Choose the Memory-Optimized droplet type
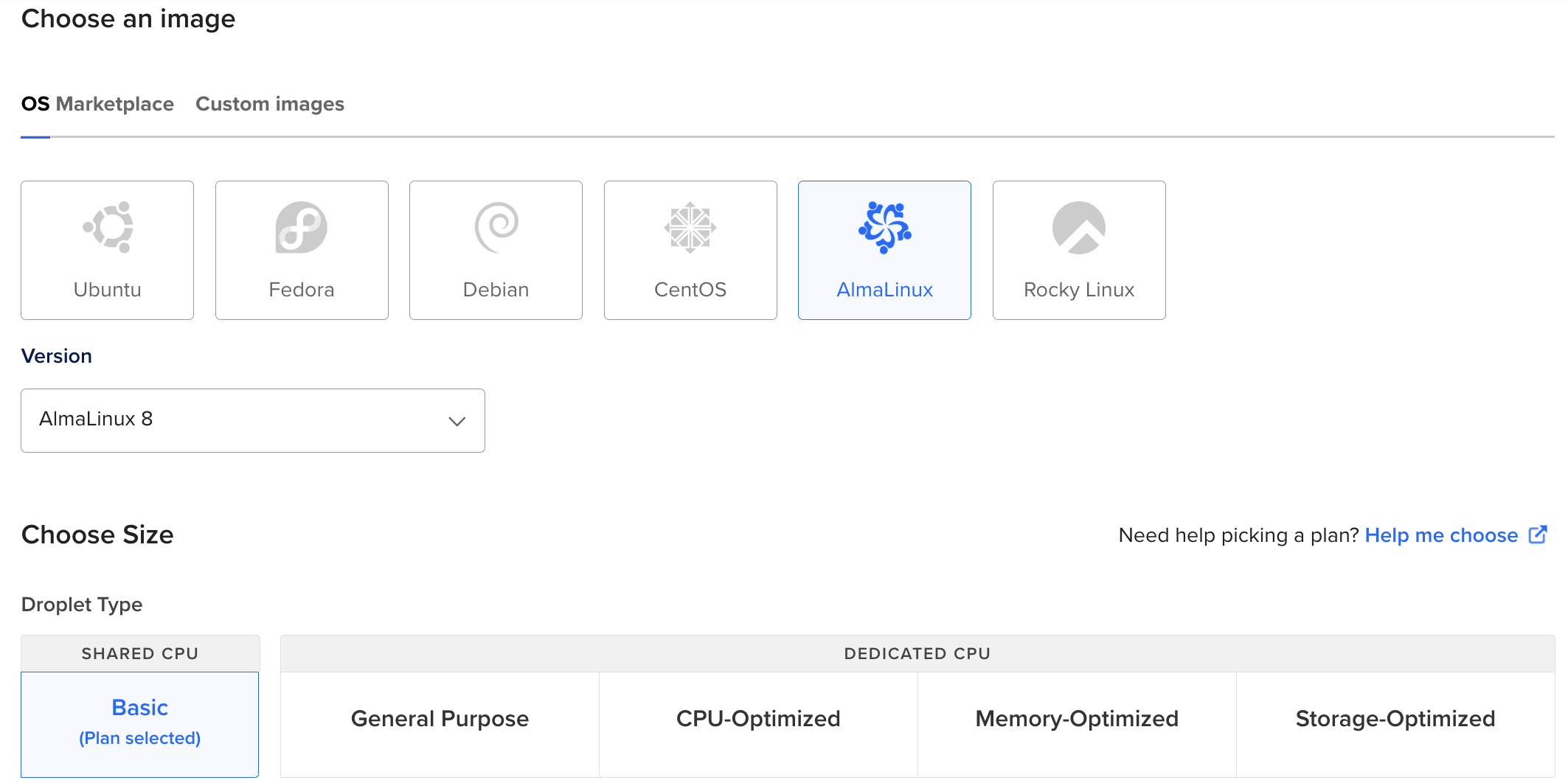The height and width of the screenshot is (783, 1568). click(1077, 719)
